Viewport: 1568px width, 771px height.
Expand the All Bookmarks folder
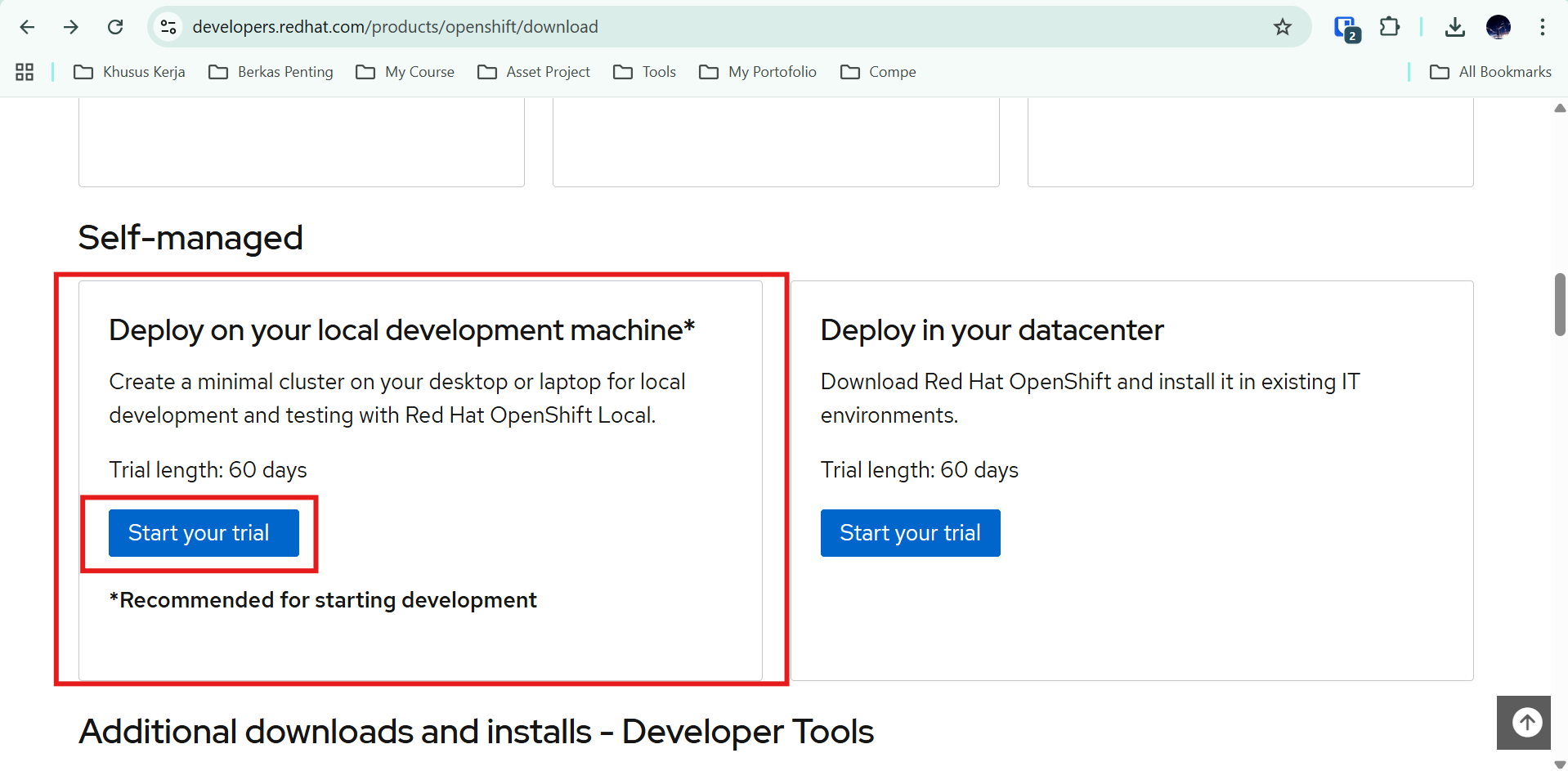tap(1490, 72)
